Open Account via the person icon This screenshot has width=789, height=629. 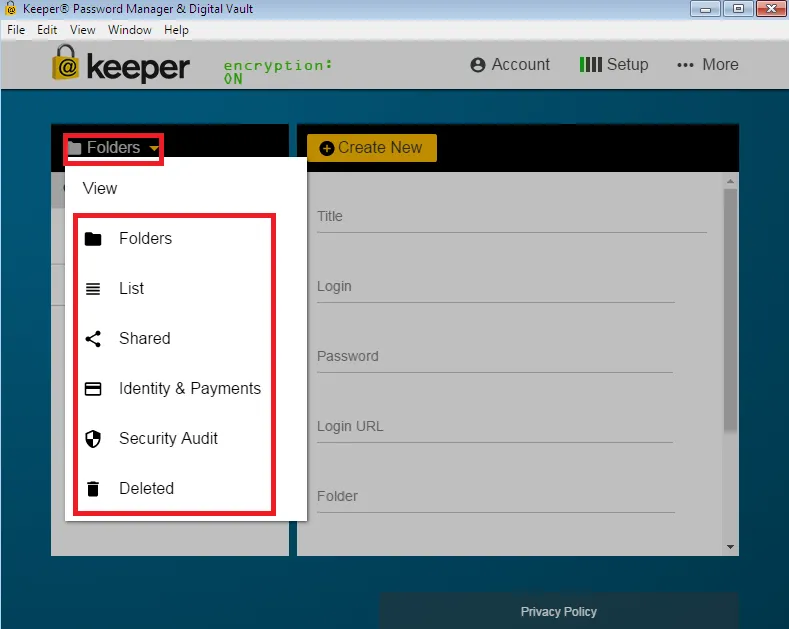(x=478, y=65)
